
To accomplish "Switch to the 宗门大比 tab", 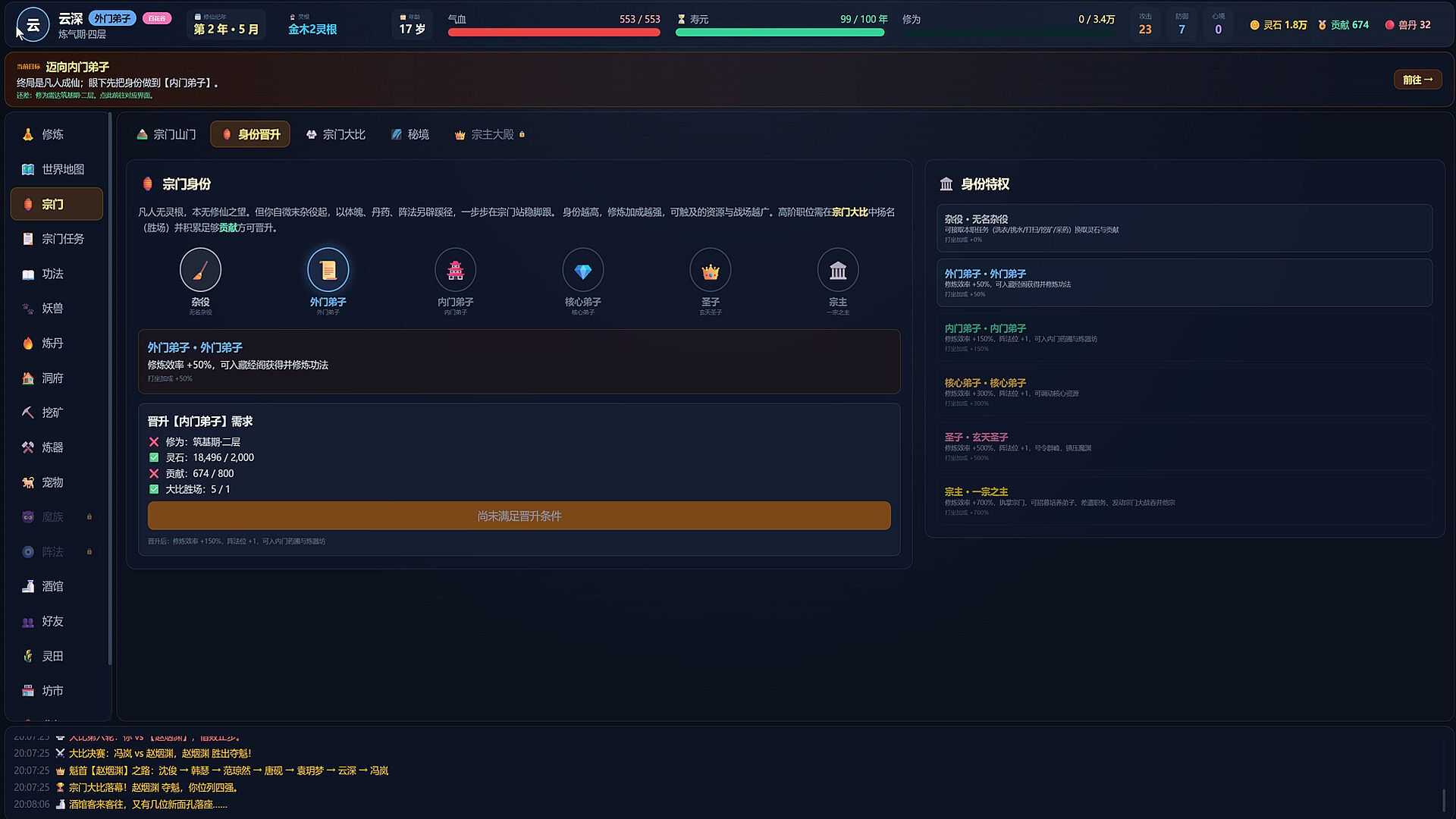I will click(x=336, y=134).
